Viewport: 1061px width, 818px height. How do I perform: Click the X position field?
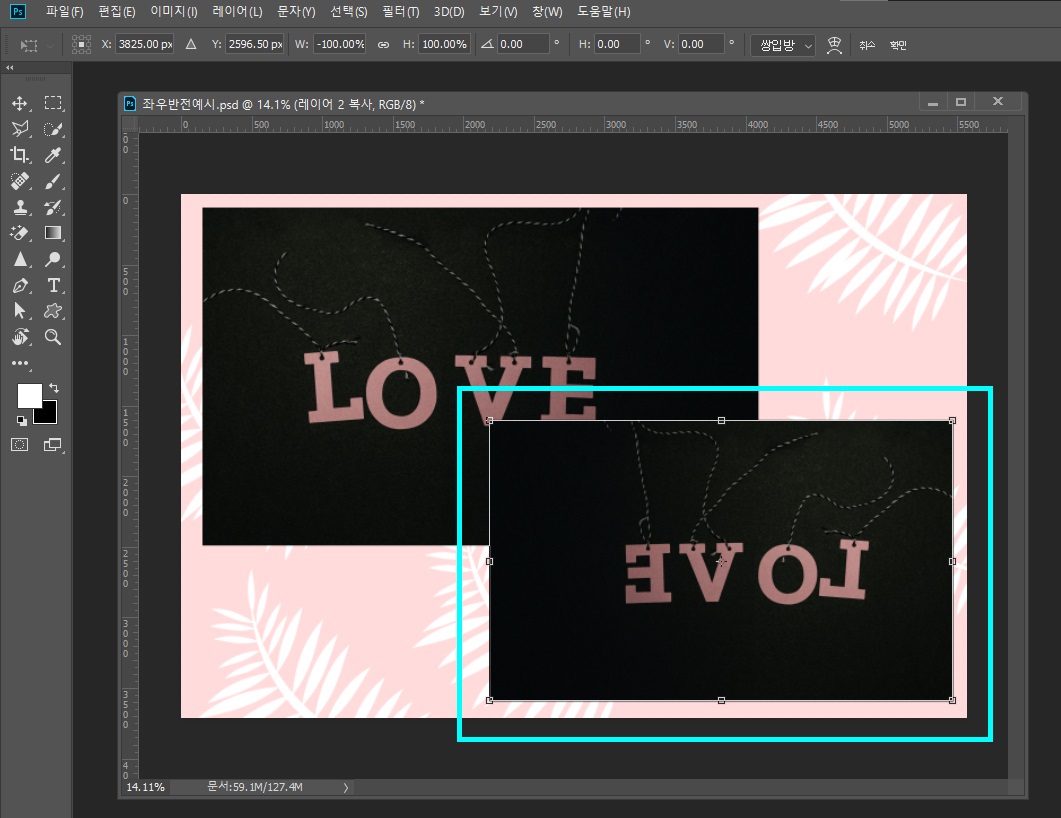pos(145,44)
